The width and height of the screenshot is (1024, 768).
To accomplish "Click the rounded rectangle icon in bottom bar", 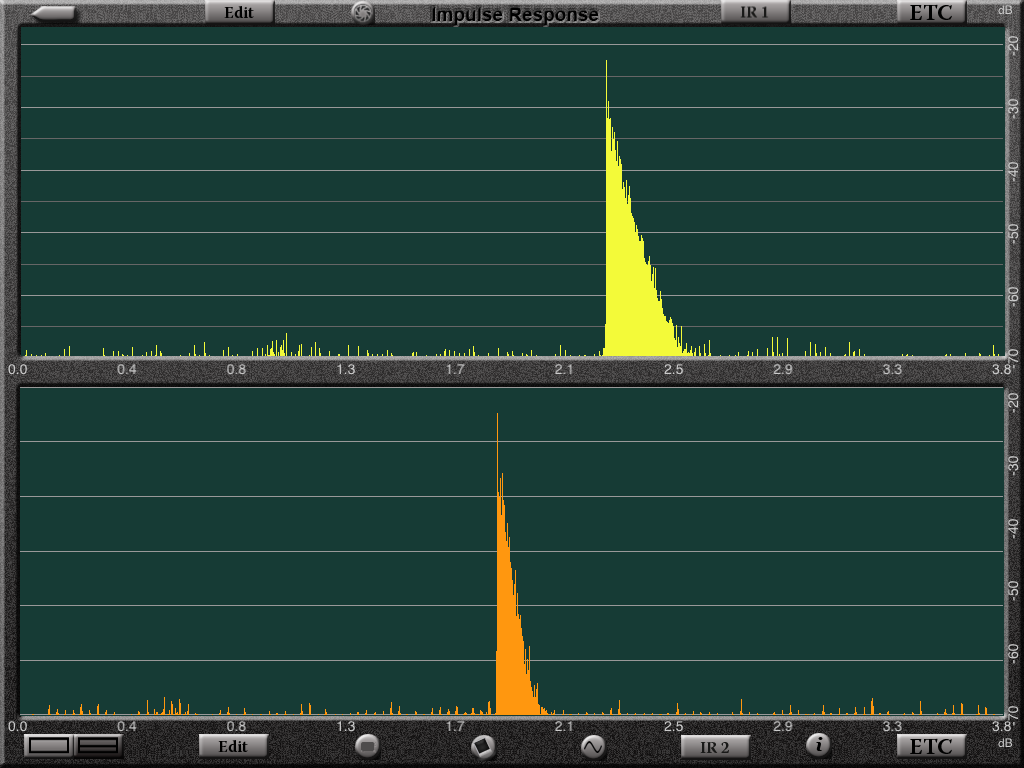I will pyautogui.click(x=367, y=745).
